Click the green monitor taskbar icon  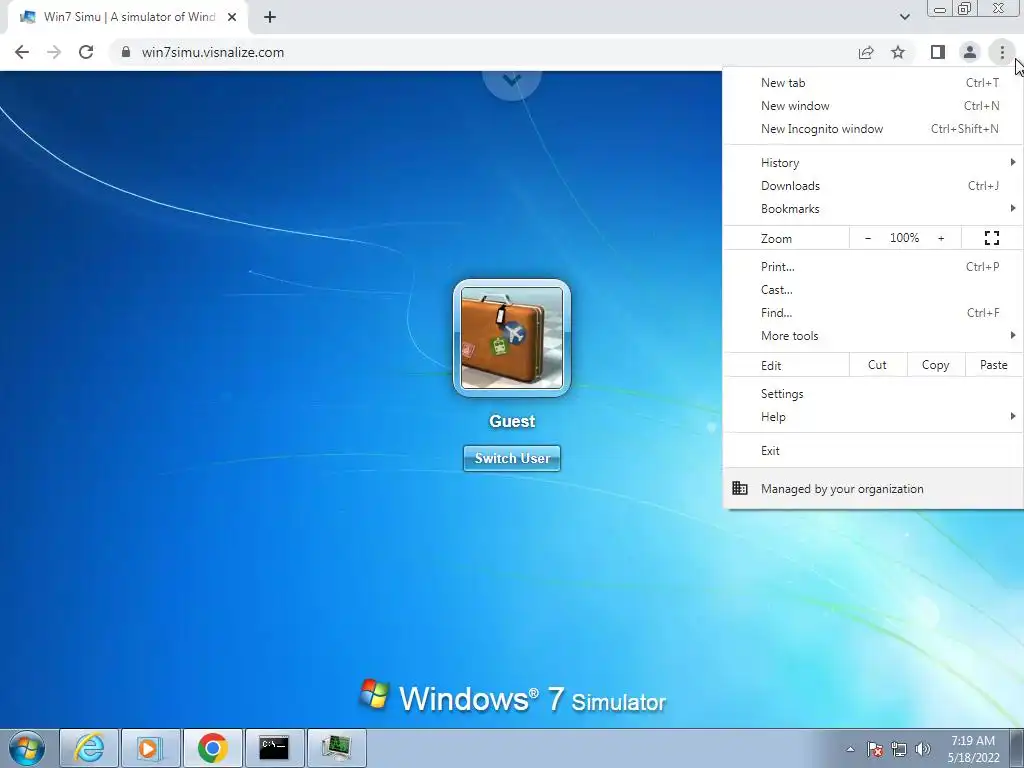point(336,748)
